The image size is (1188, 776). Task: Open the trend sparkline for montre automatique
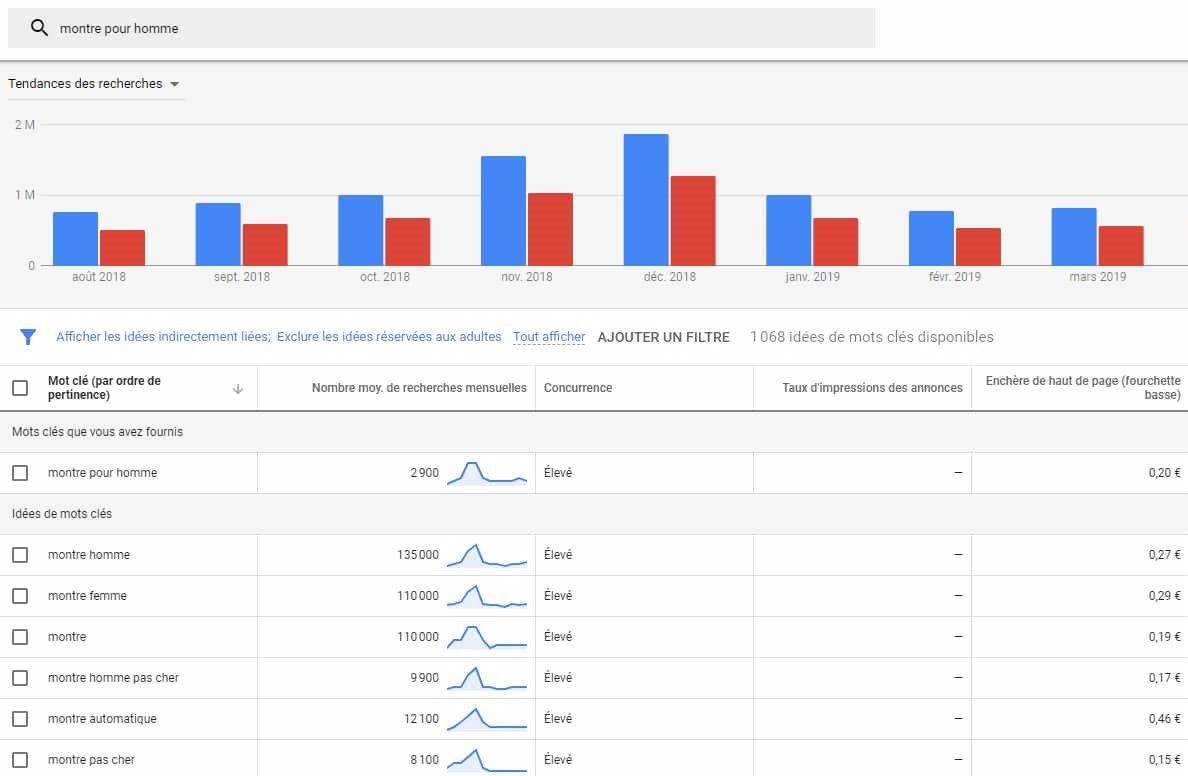pyautogui.click(x=486, y=718)
